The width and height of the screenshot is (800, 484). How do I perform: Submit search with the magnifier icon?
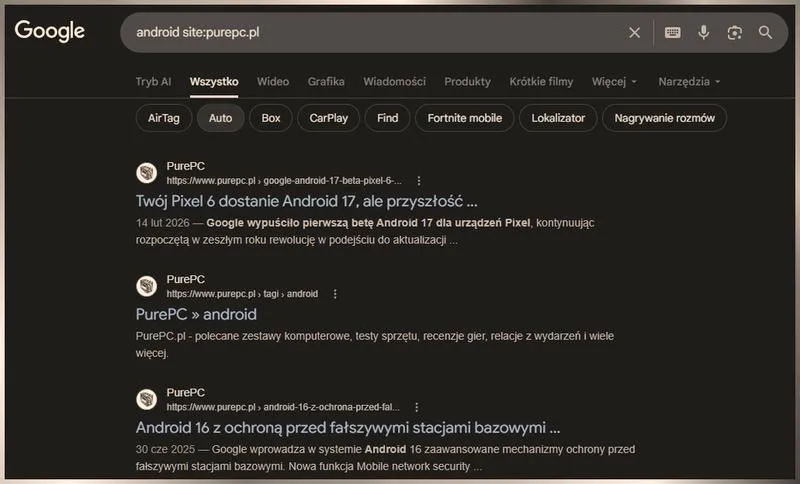pos(765,33)
